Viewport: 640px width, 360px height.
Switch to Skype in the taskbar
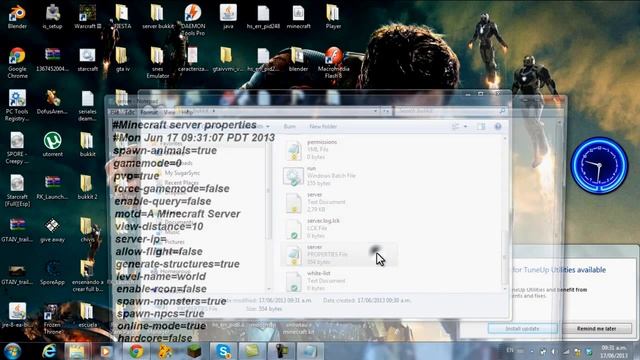coord(223,351)
